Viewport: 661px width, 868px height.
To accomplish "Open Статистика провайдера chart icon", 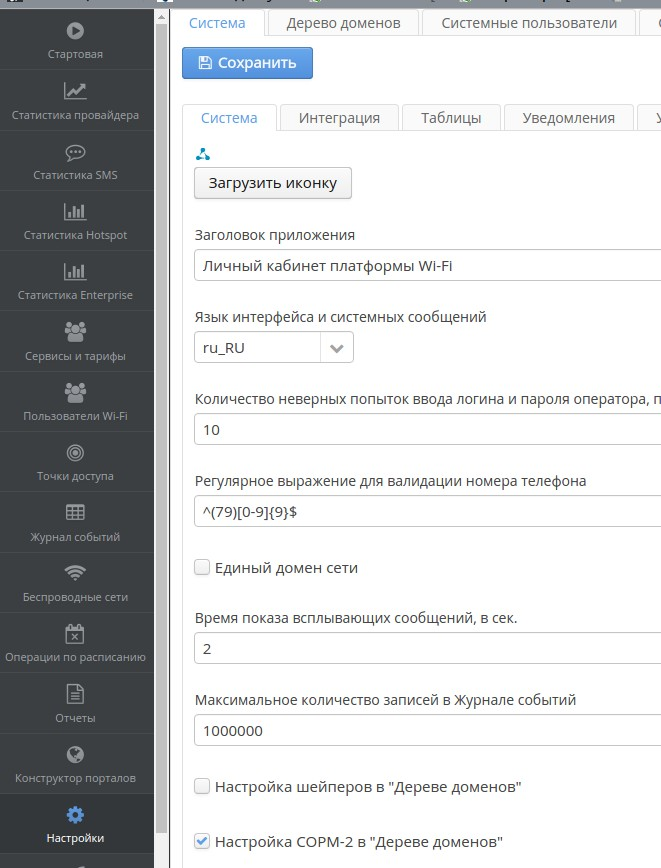I will click(76, 91).
